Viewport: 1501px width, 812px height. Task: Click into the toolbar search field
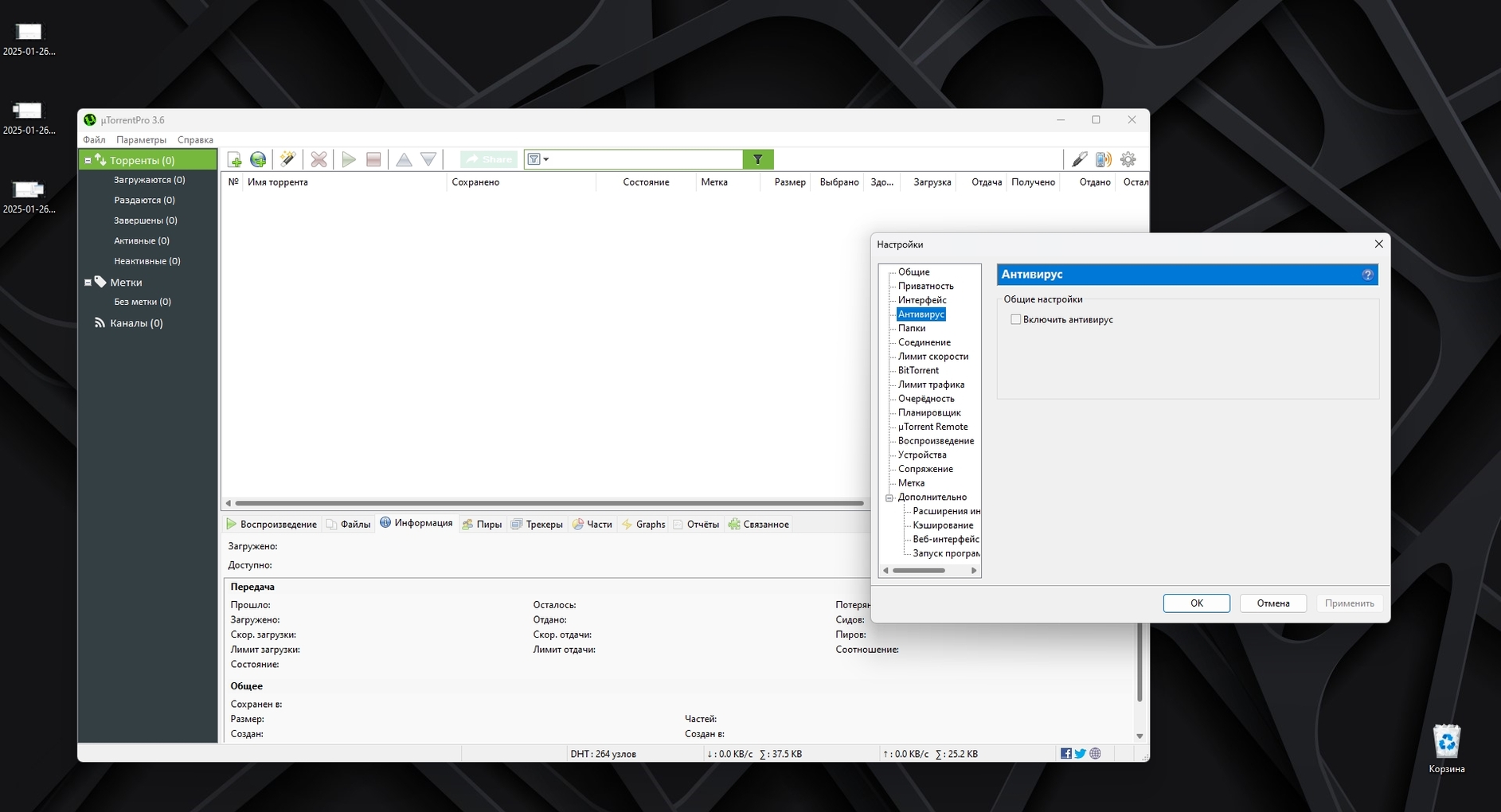point(647,159)
